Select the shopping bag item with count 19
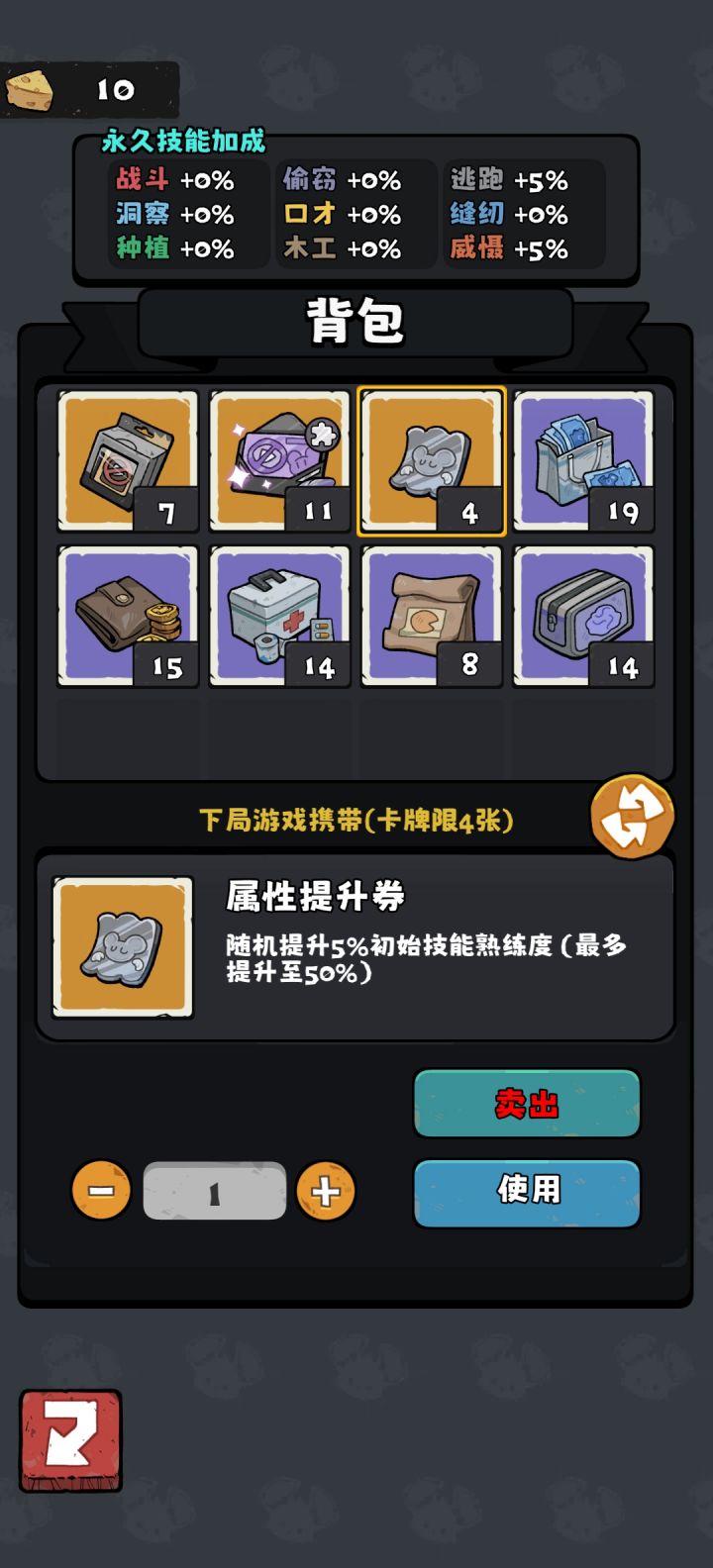713x1568 pixels. (x=584, y=460)
